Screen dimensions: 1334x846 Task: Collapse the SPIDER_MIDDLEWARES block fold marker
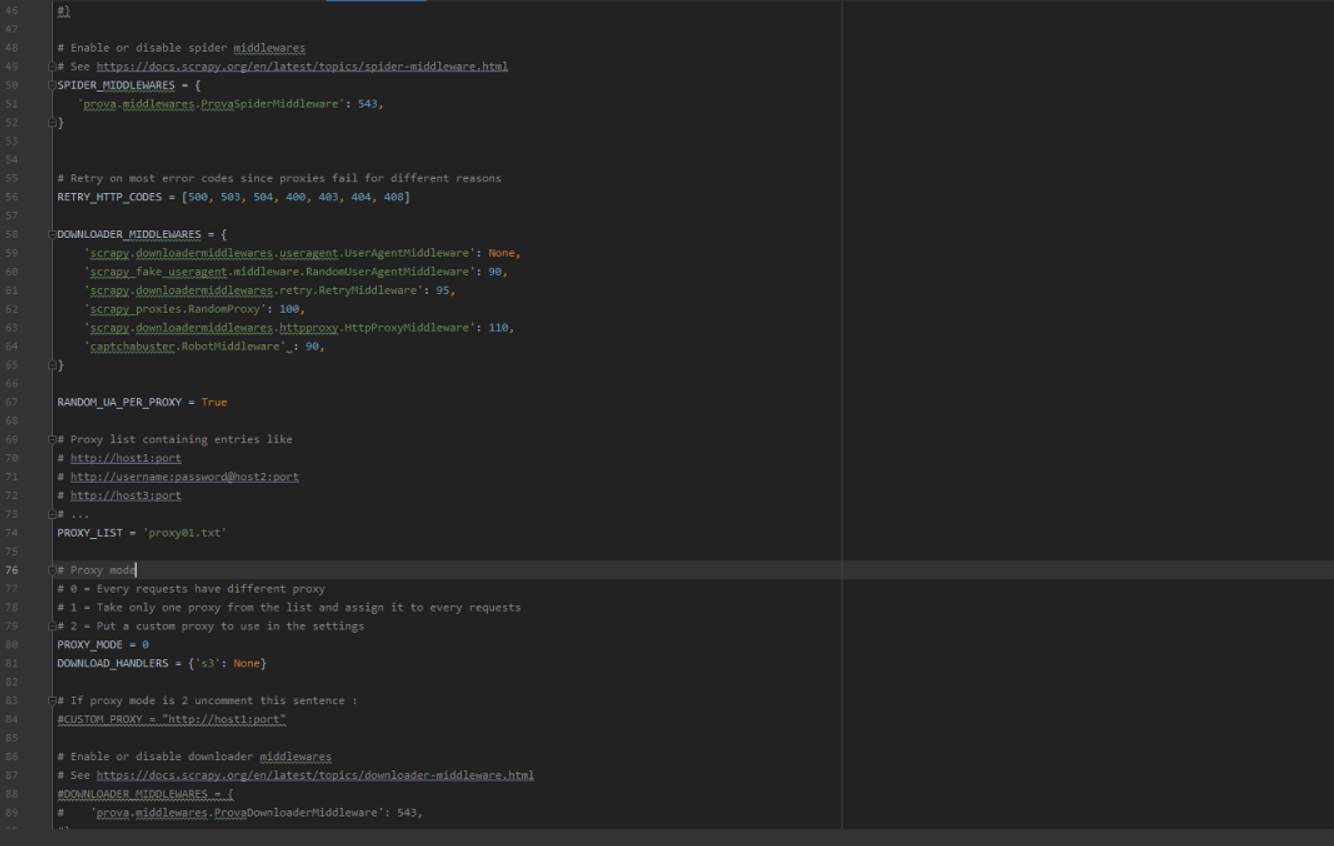[x=52, y=85]
